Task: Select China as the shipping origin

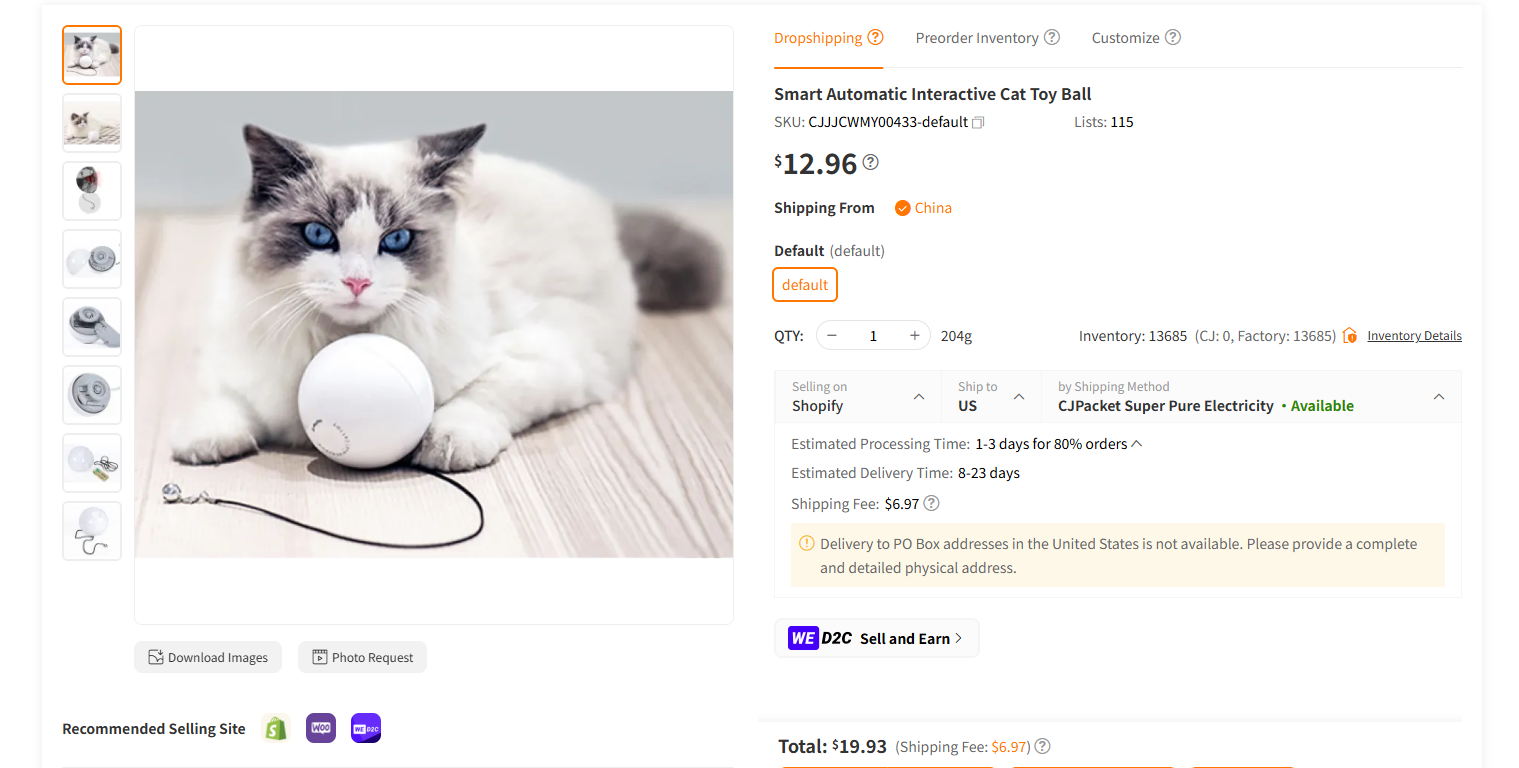Action: click(x=923, y=208)
